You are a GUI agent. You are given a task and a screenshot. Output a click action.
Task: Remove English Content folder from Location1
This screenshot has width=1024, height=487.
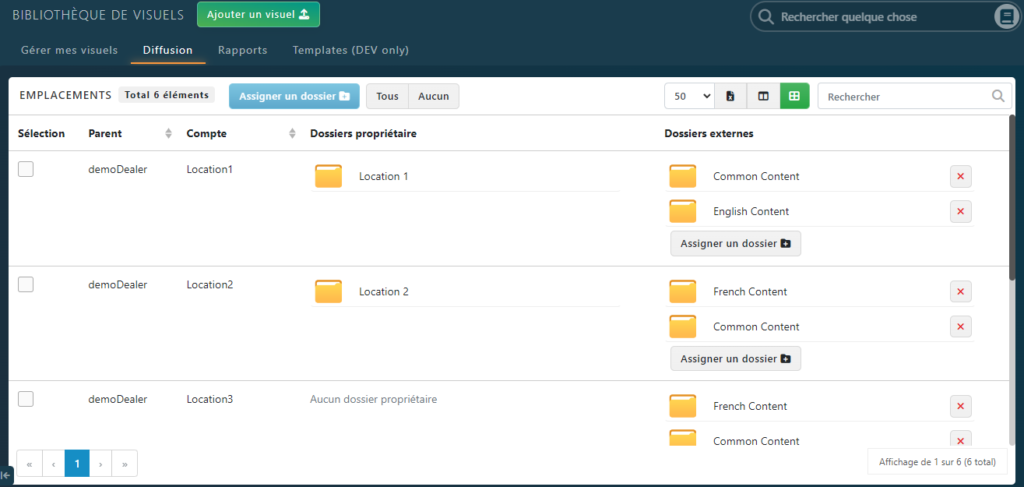tap(960, 212)
